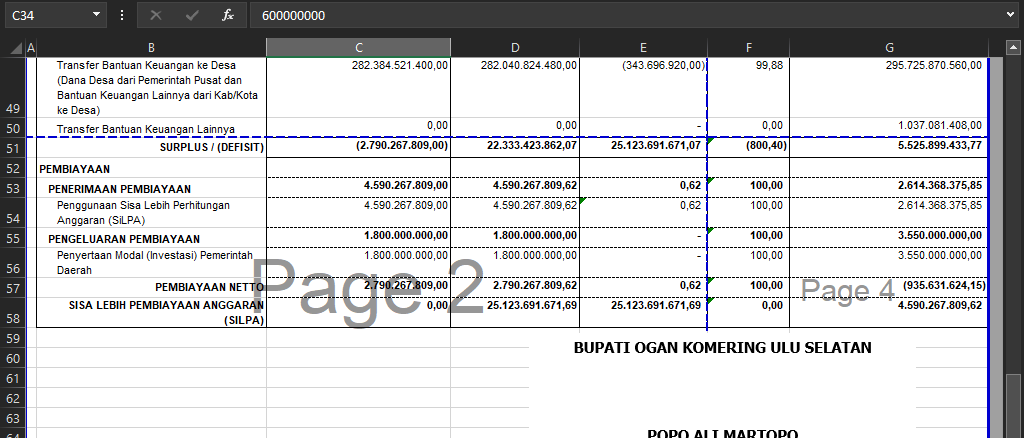Viewport: 1024px width, 438px height.
Task: Select row 58 header
Action: click(x=13, y=318)
